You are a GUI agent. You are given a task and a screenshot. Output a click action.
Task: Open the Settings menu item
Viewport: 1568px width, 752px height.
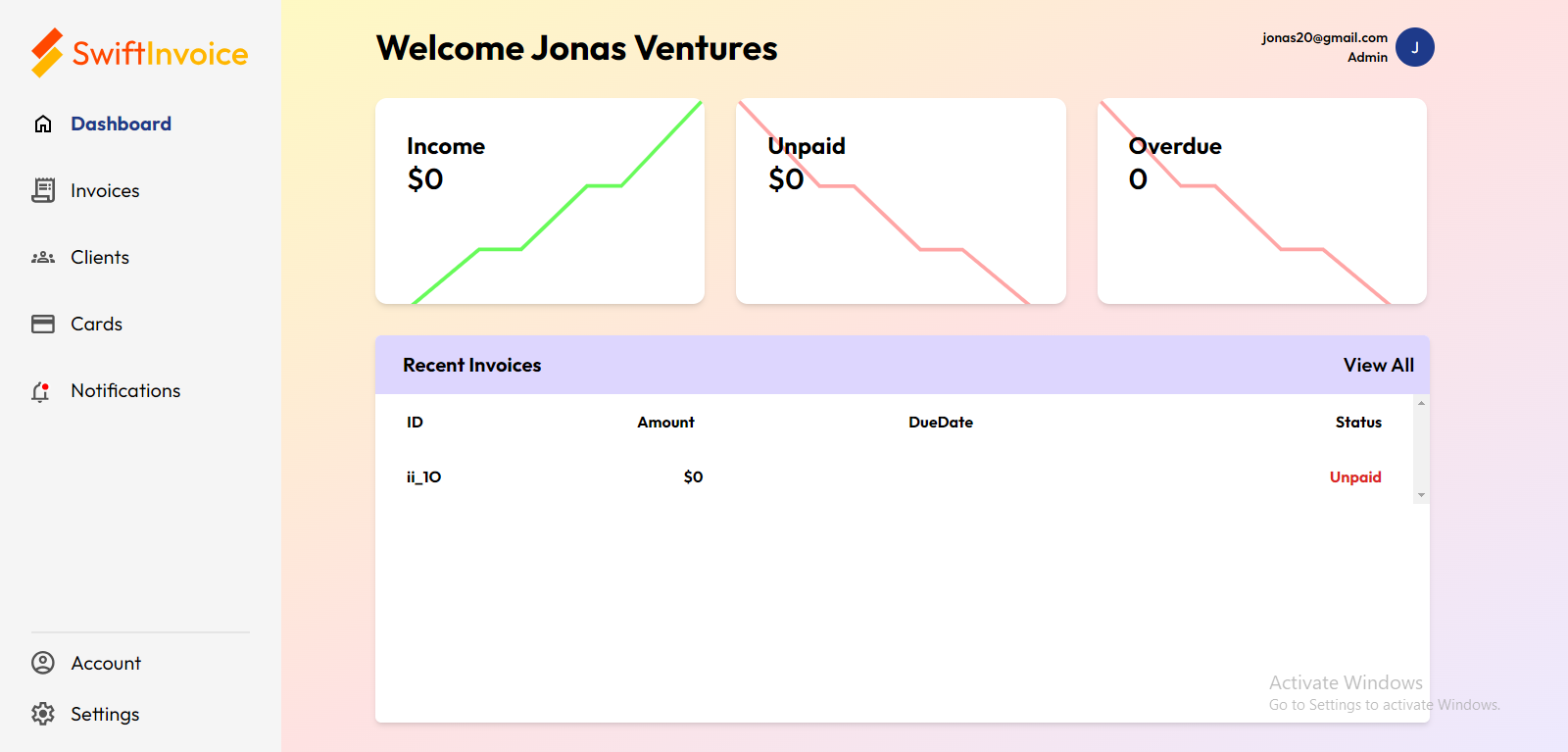[105, 715]
